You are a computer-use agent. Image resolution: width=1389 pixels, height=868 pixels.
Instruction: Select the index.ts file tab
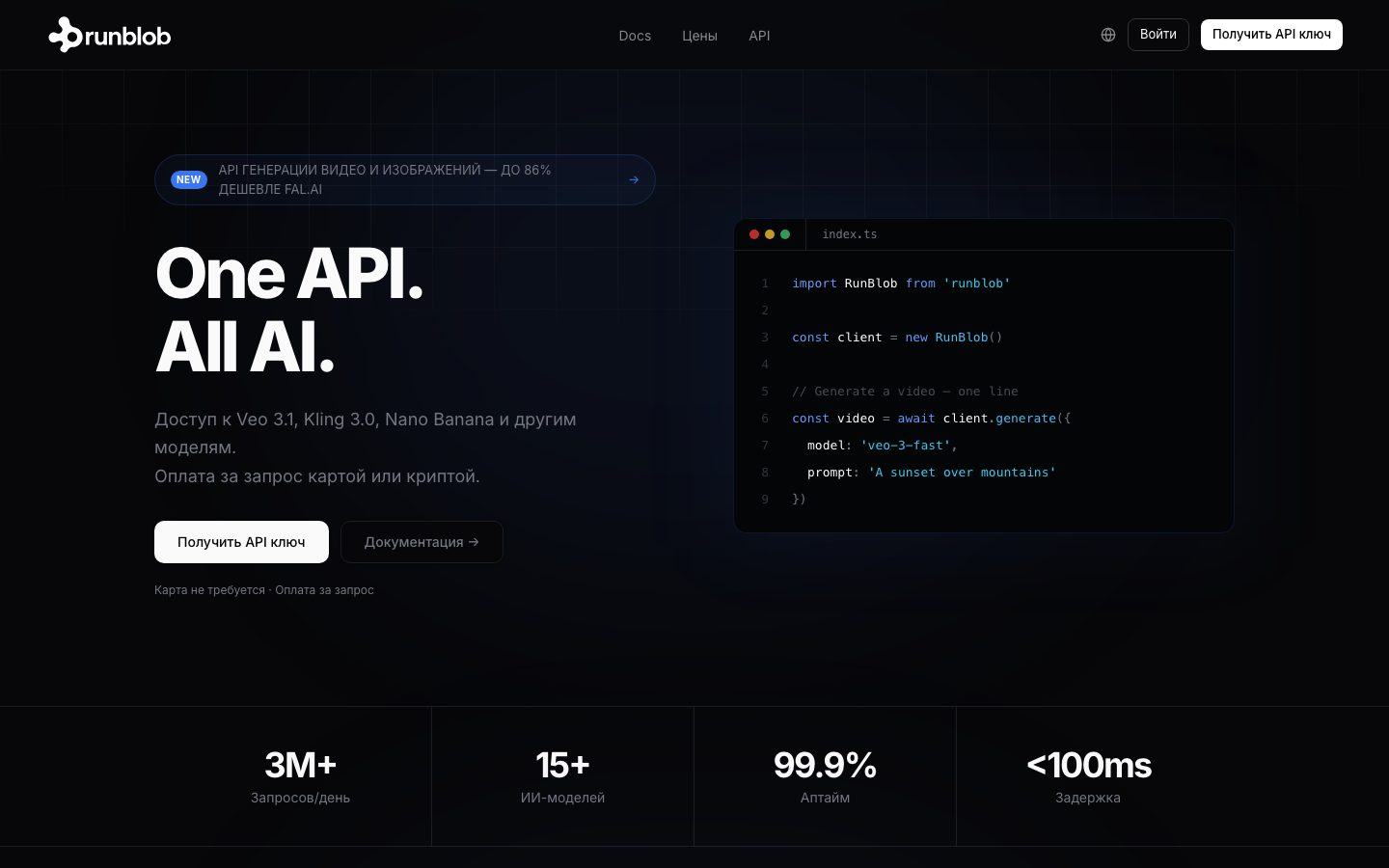point(850,234)
